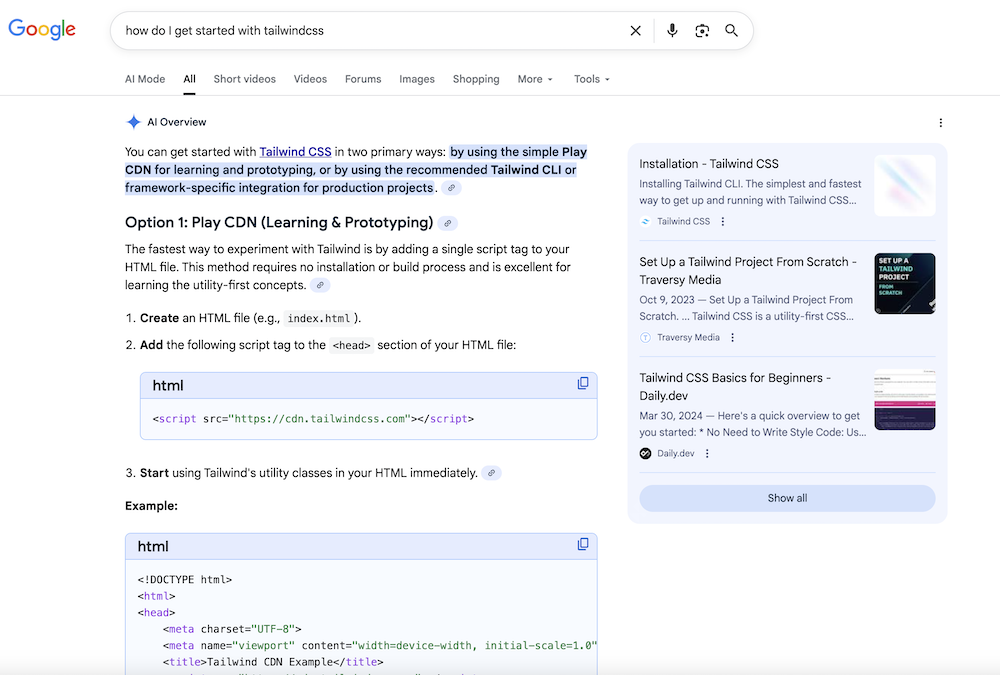
Task: Copy the script tag code snippet
Action: click(x=583, y=384)
